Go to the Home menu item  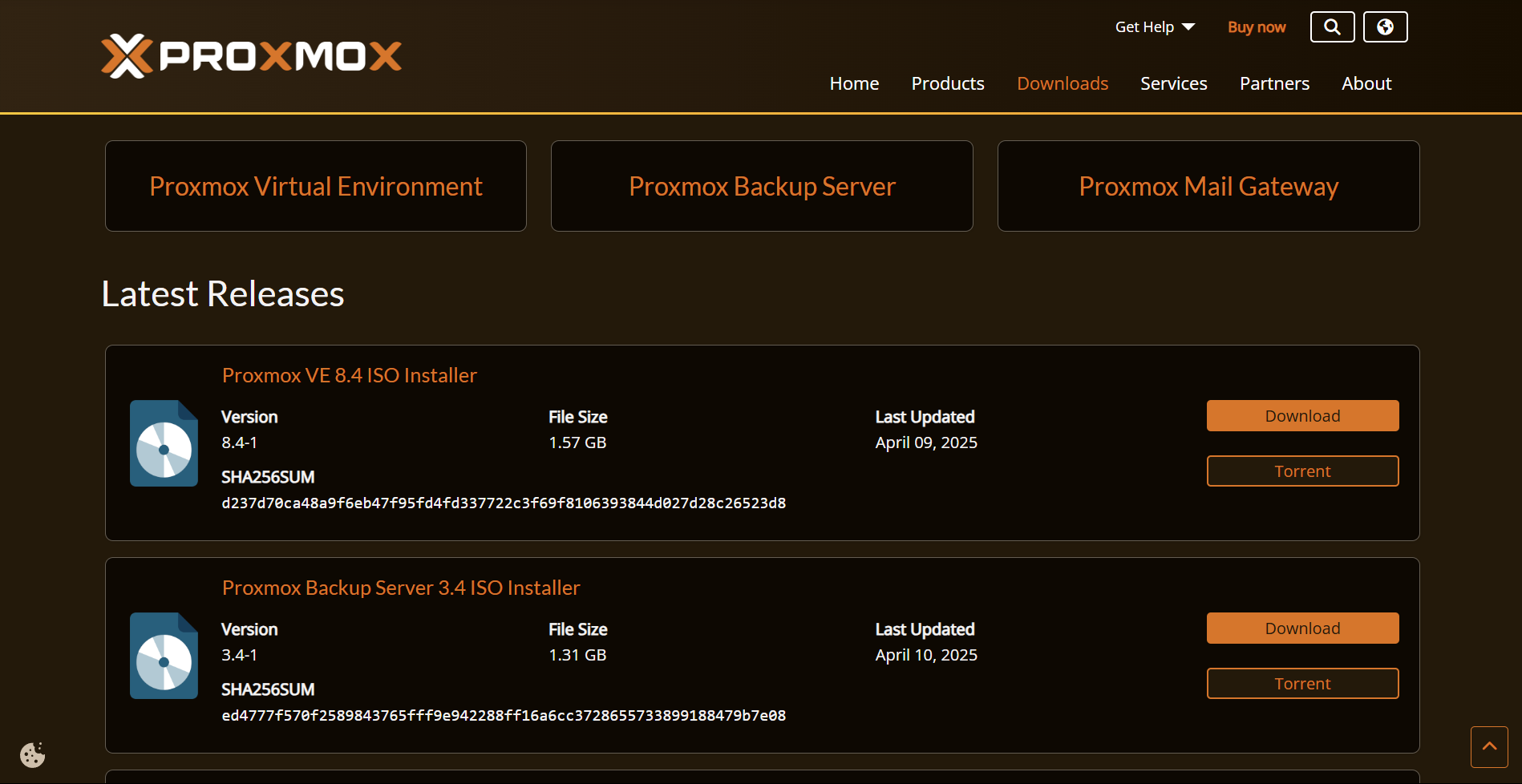pos(854,83)
